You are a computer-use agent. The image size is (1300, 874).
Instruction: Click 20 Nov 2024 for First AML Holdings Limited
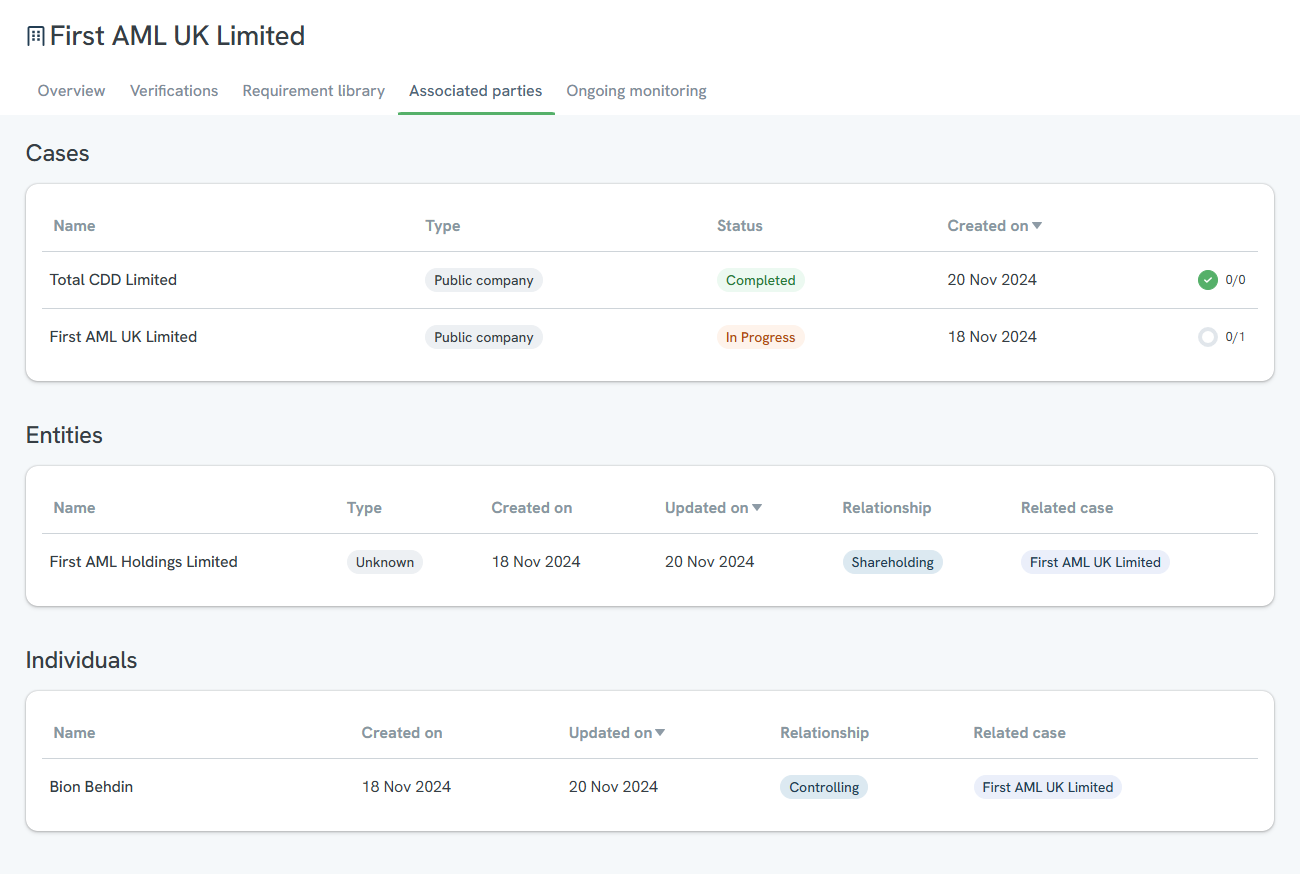pyautogui.click(x=710, y=562)
